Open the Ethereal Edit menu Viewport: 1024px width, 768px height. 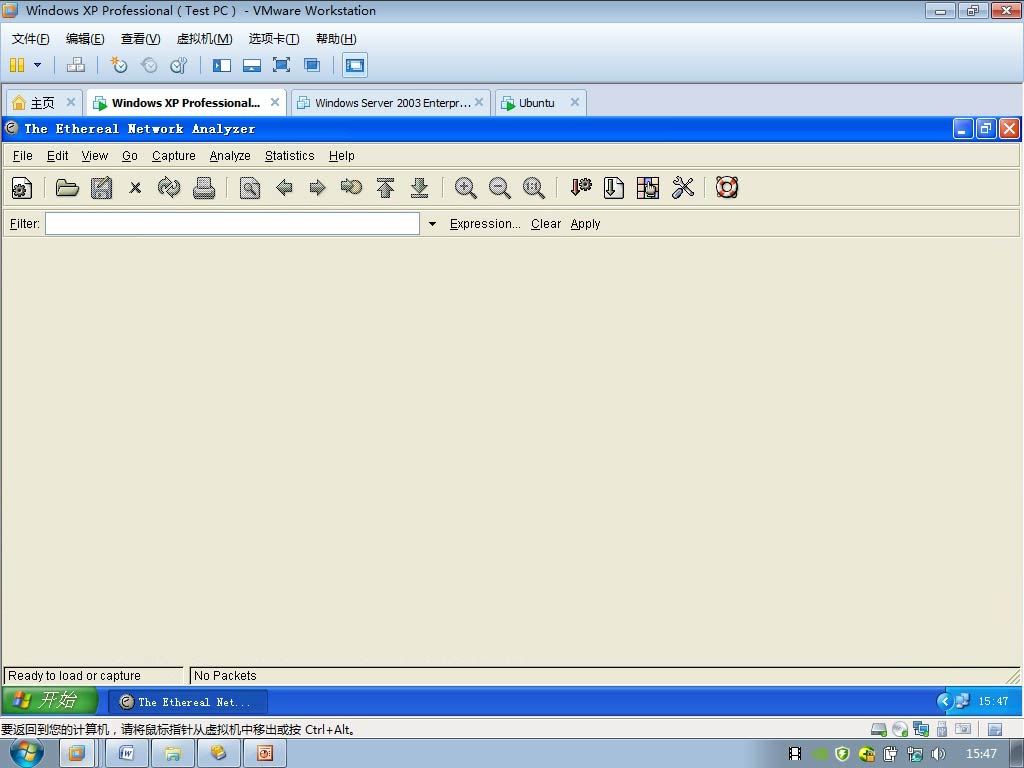(x=57, y=155)
